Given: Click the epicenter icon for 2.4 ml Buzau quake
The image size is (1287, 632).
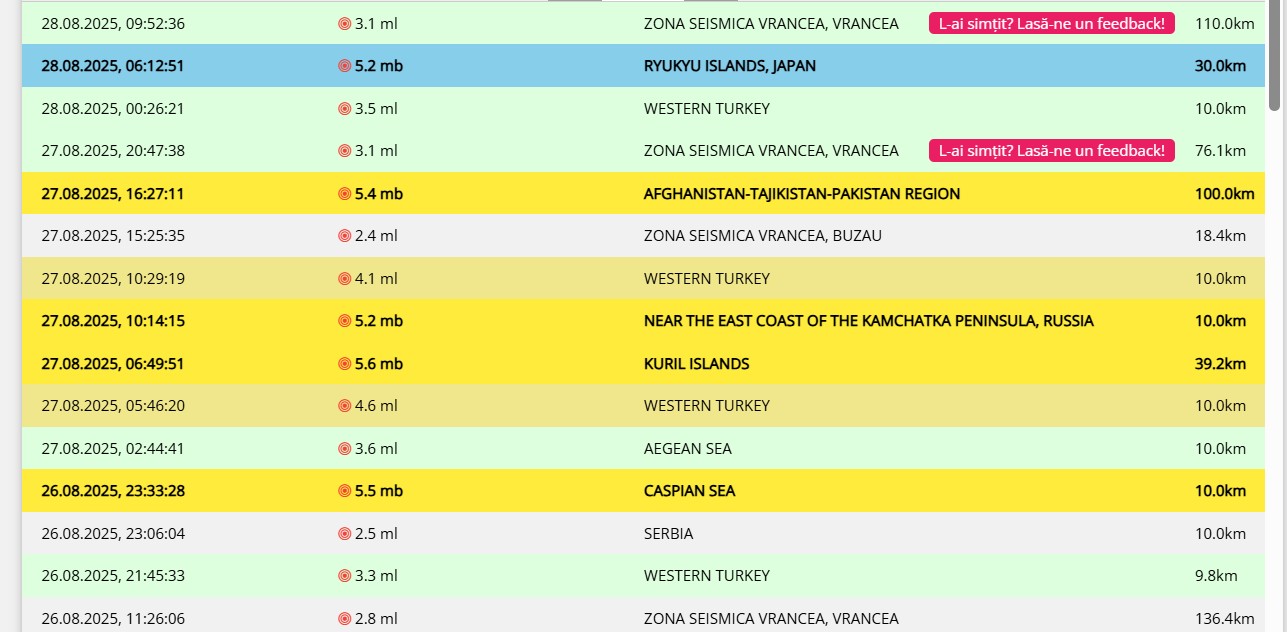Looking at the screenshot, I should pos(345,236).
